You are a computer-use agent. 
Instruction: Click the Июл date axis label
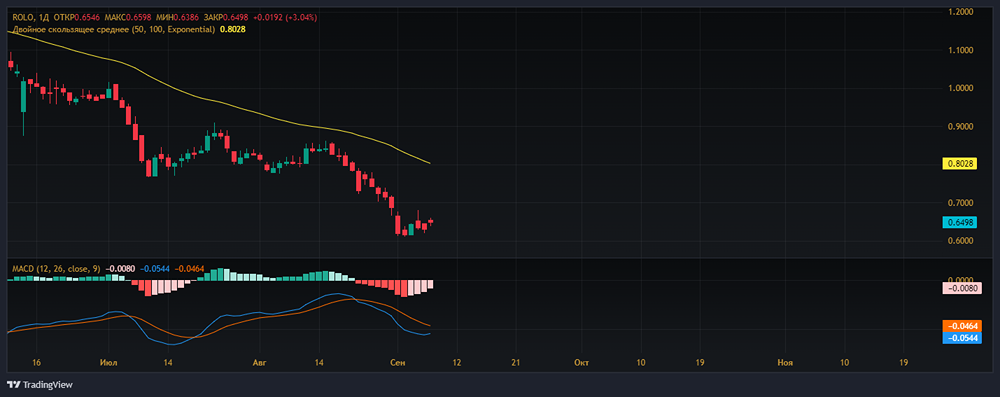click(108, 362)
